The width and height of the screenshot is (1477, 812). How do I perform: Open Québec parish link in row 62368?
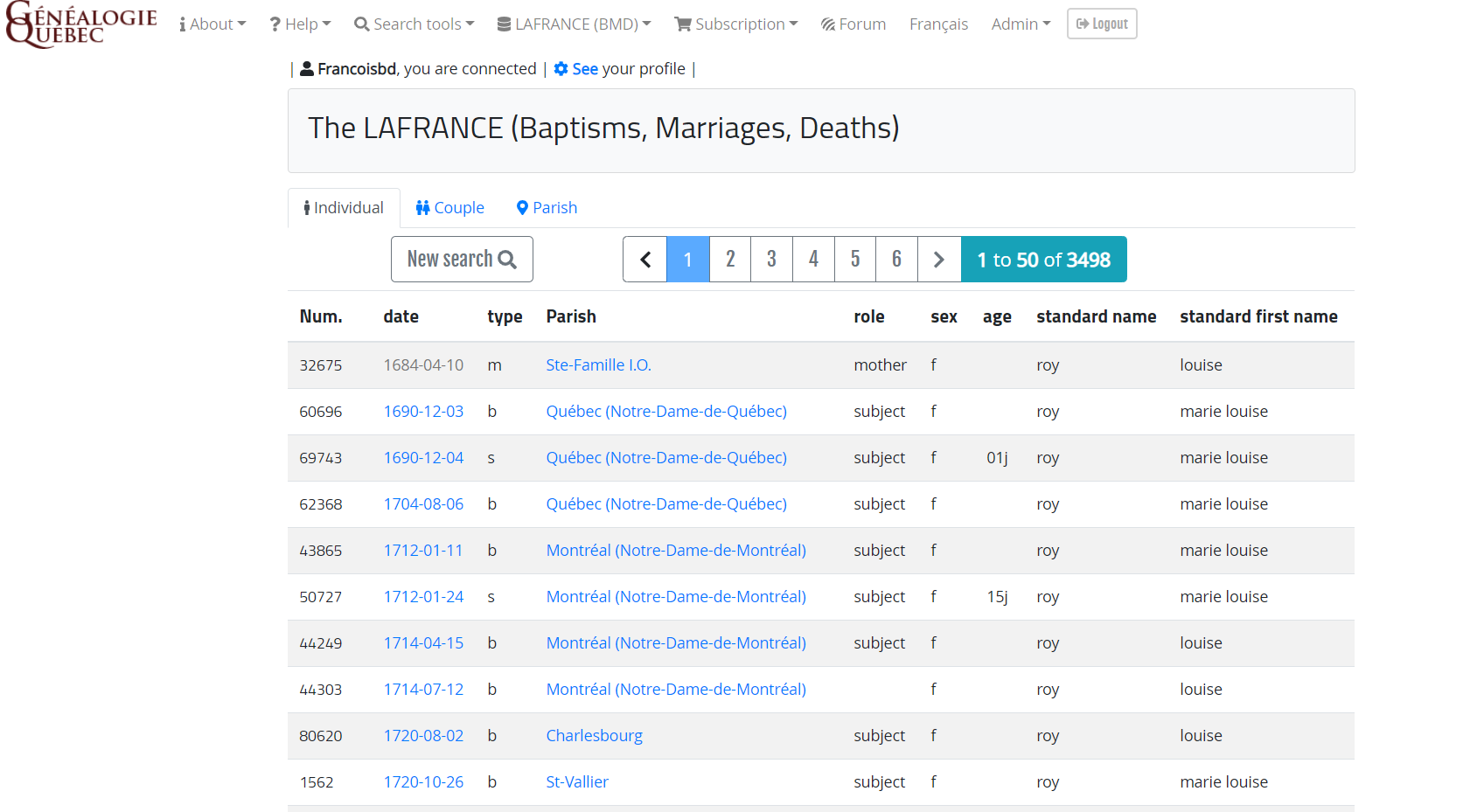tap(666, 504)
